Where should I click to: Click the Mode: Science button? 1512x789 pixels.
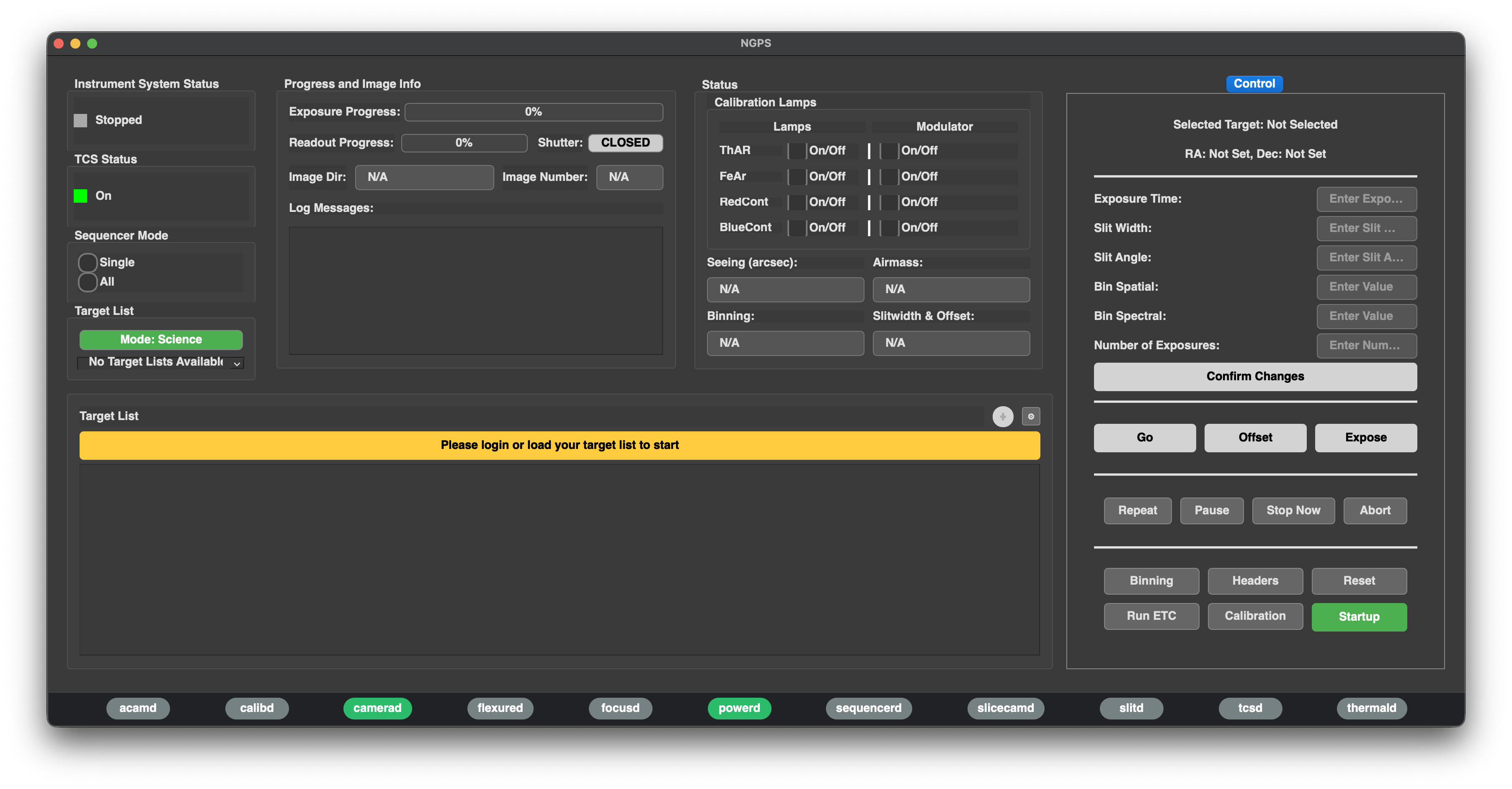pos(161,340)
